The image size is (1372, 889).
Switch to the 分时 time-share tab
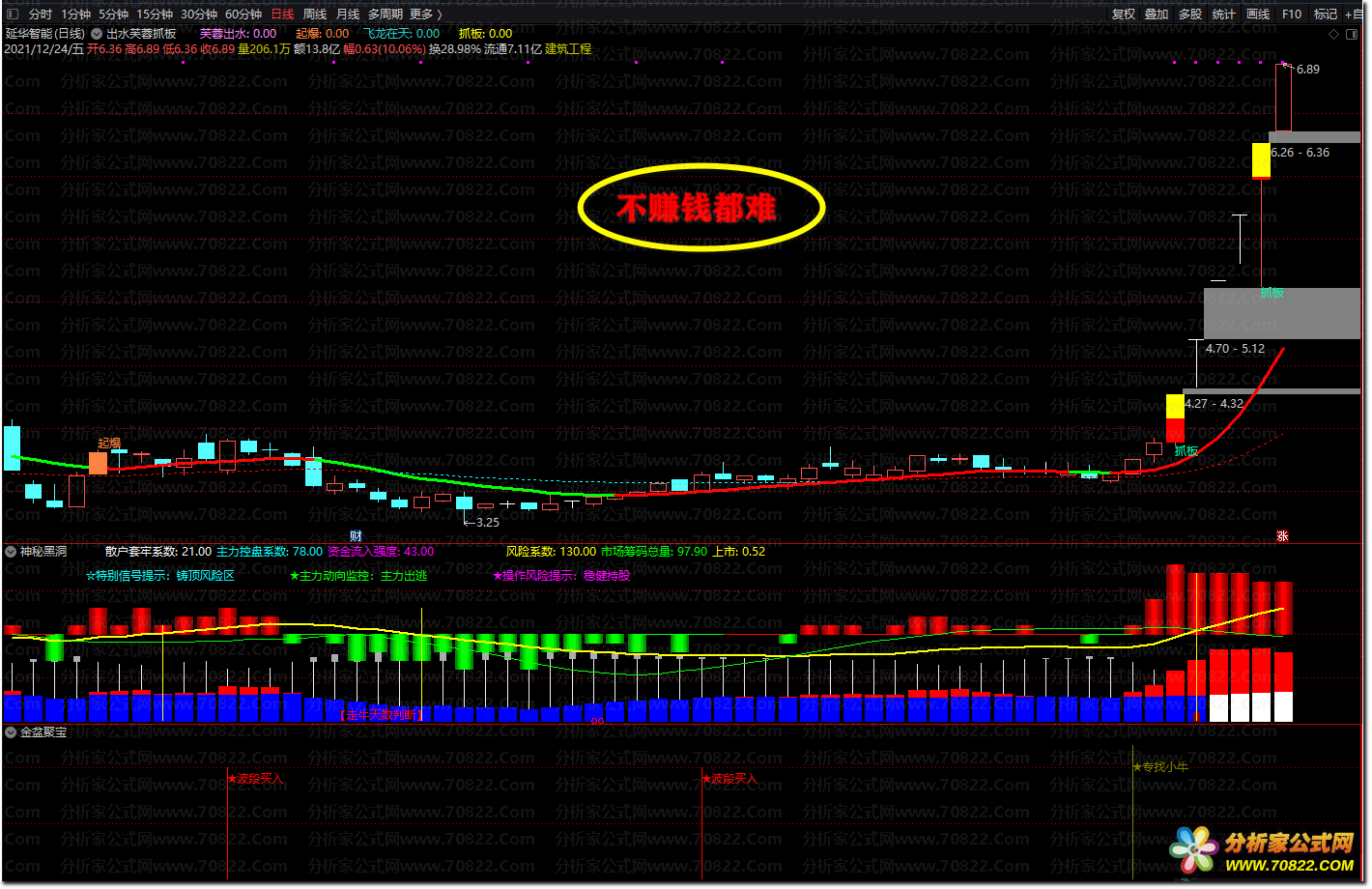(41, 14)
